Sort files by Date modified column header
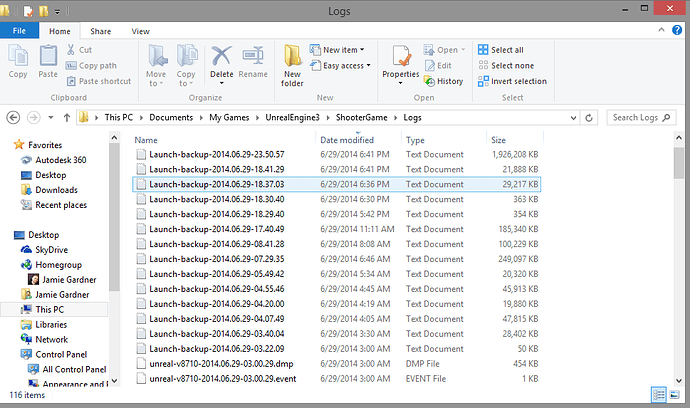 click(x=347, y=140)
